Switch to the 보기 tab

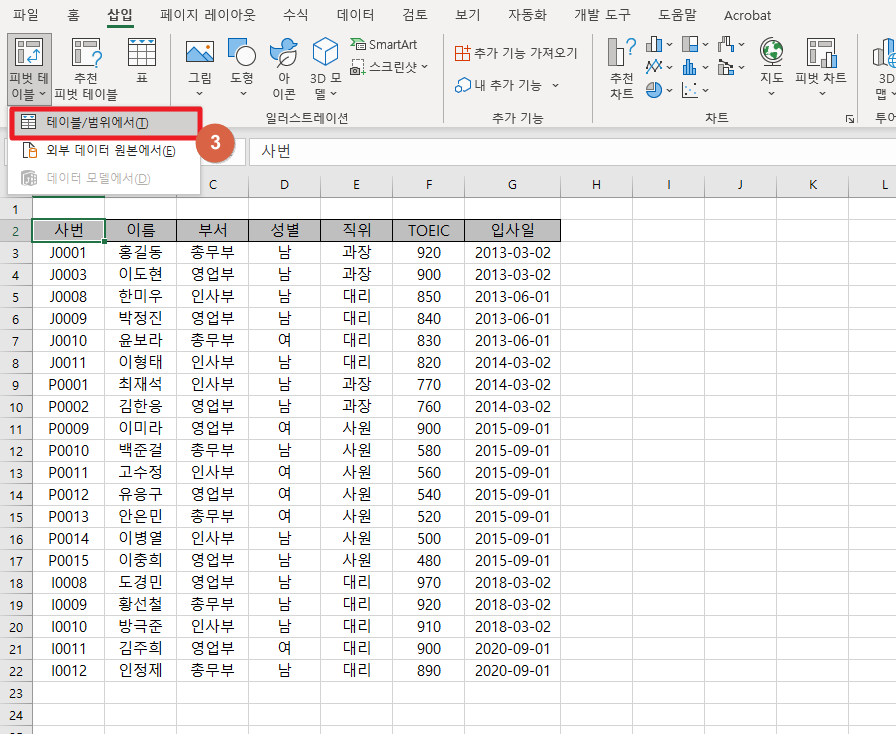pyautogui.click(x=467, y=15)
